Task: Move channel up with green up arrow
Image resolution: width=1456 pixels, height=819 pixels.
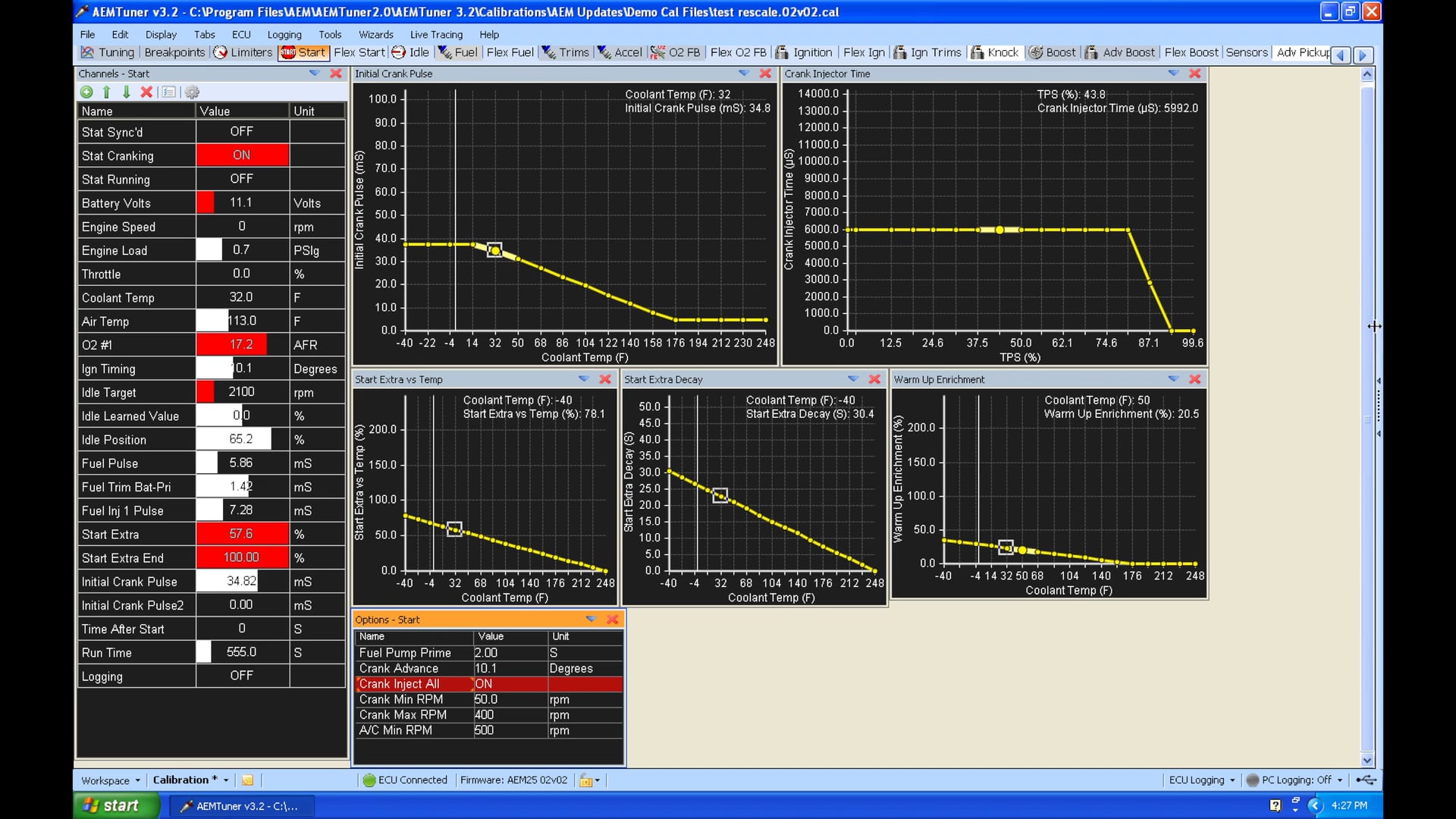Action: click(x=106, y=92)
